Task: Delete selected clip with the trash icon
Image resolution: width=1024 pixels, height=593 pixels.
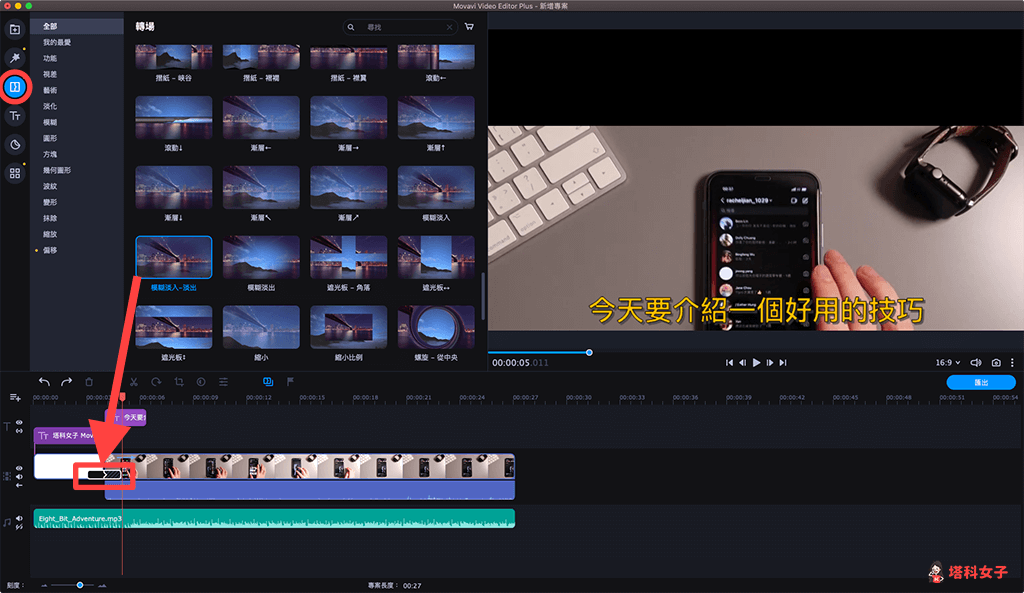Action: (89, 382)
